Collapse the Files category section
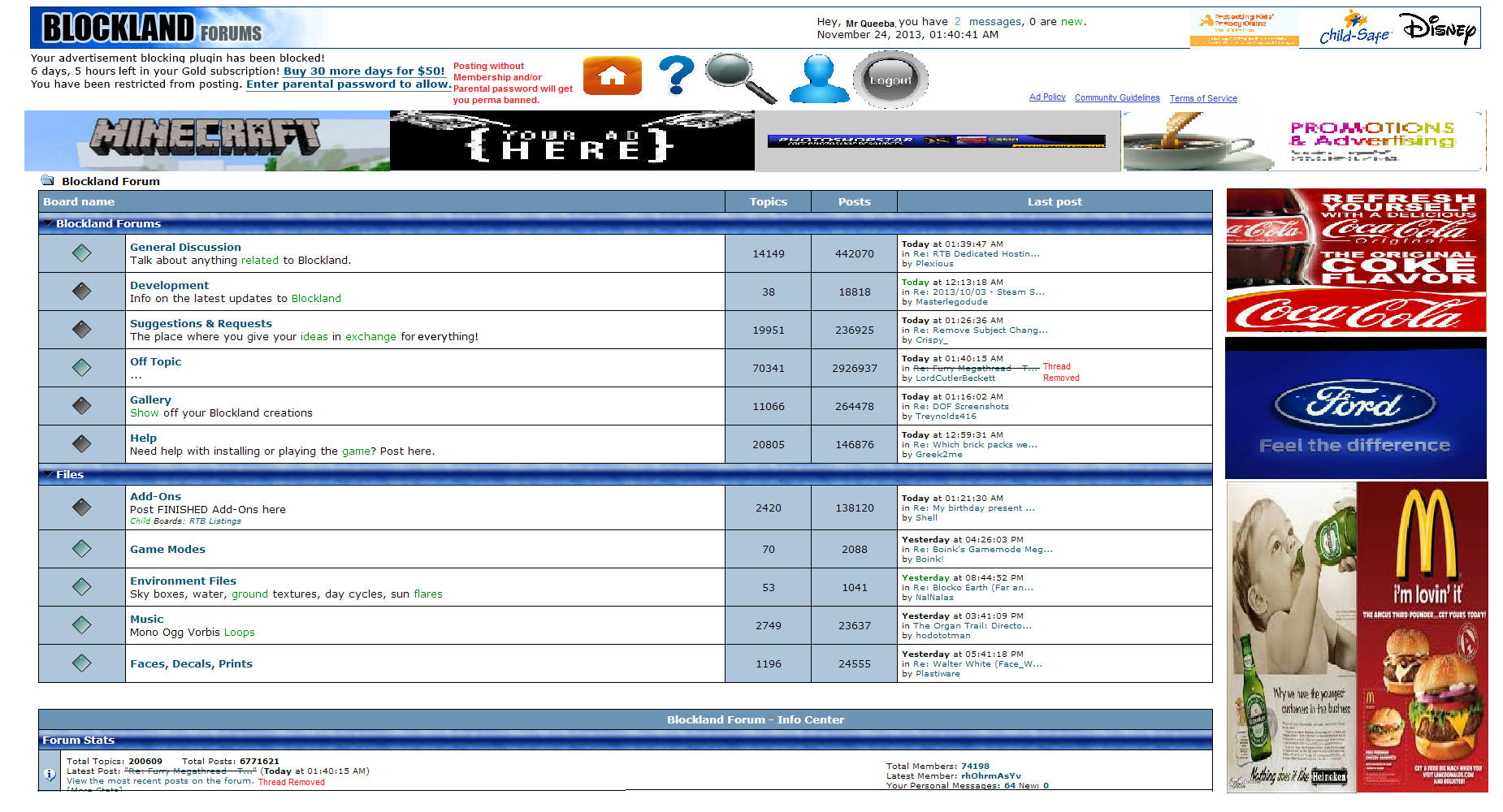 click(48, 474)
